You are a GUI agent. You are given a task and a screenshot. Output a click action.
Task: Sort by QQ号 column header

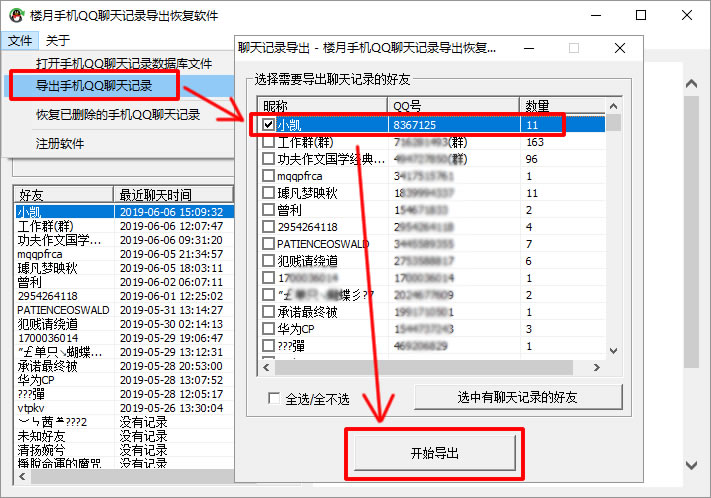tap(453, 105)
